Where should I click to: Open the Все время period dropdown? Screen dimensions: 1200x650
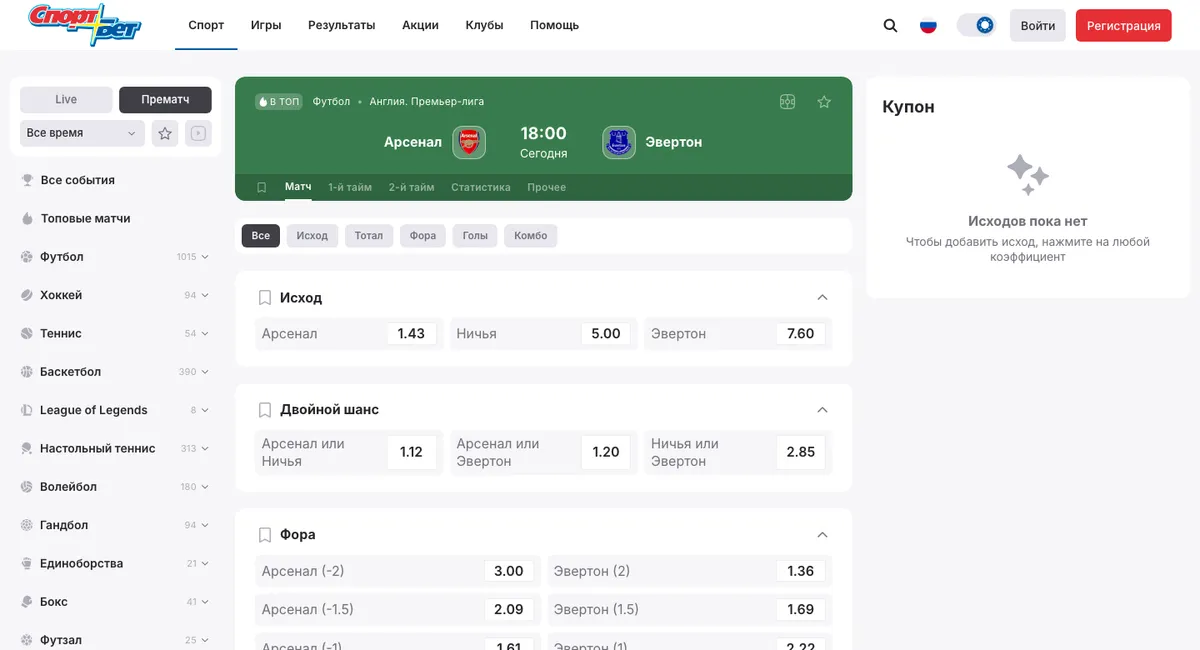click(x=83, y=133)
